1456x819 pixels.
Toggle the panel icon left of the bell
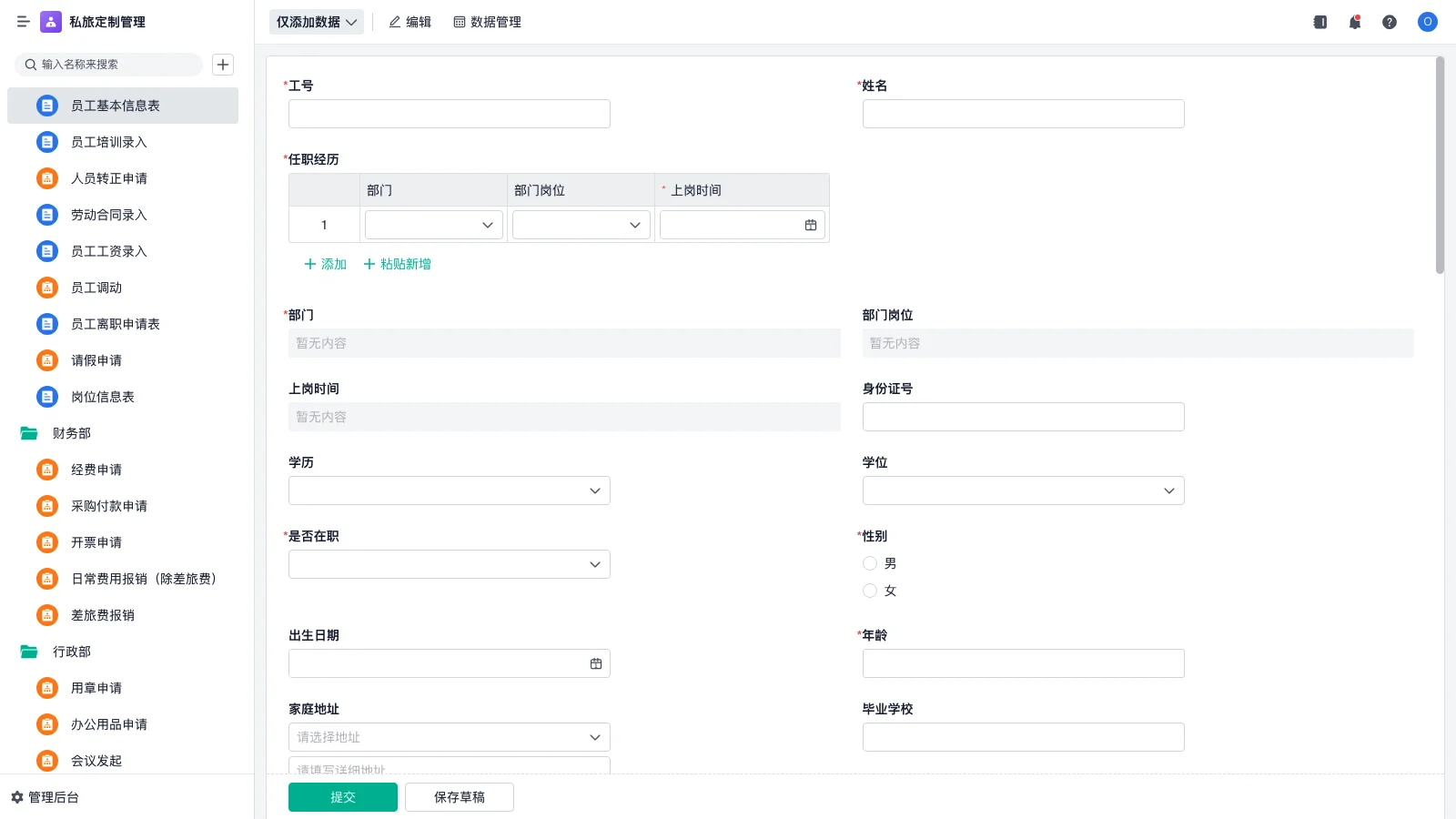pyautogui.click(x=1319, y=22)
